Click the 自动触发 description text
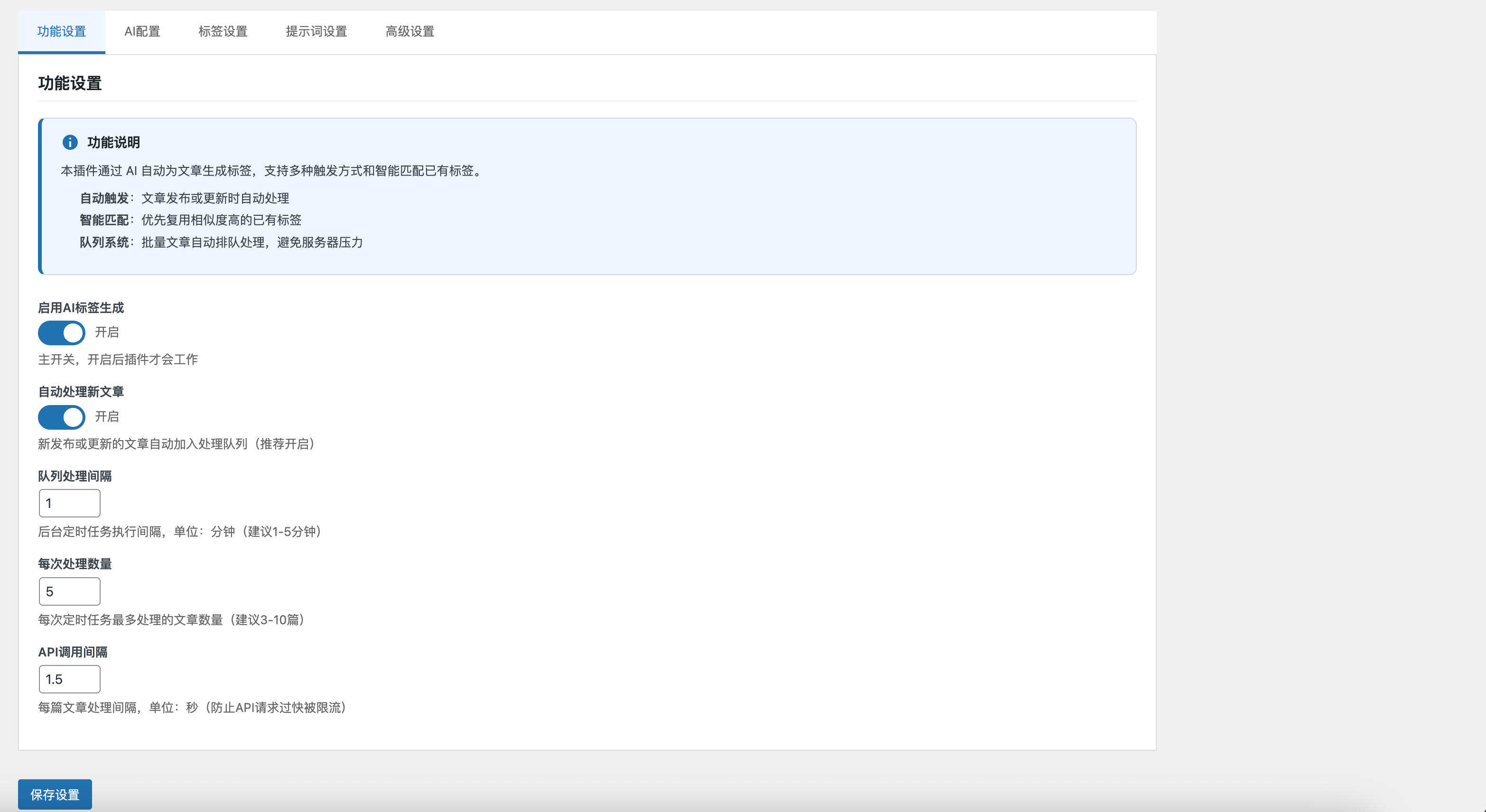 185,198
